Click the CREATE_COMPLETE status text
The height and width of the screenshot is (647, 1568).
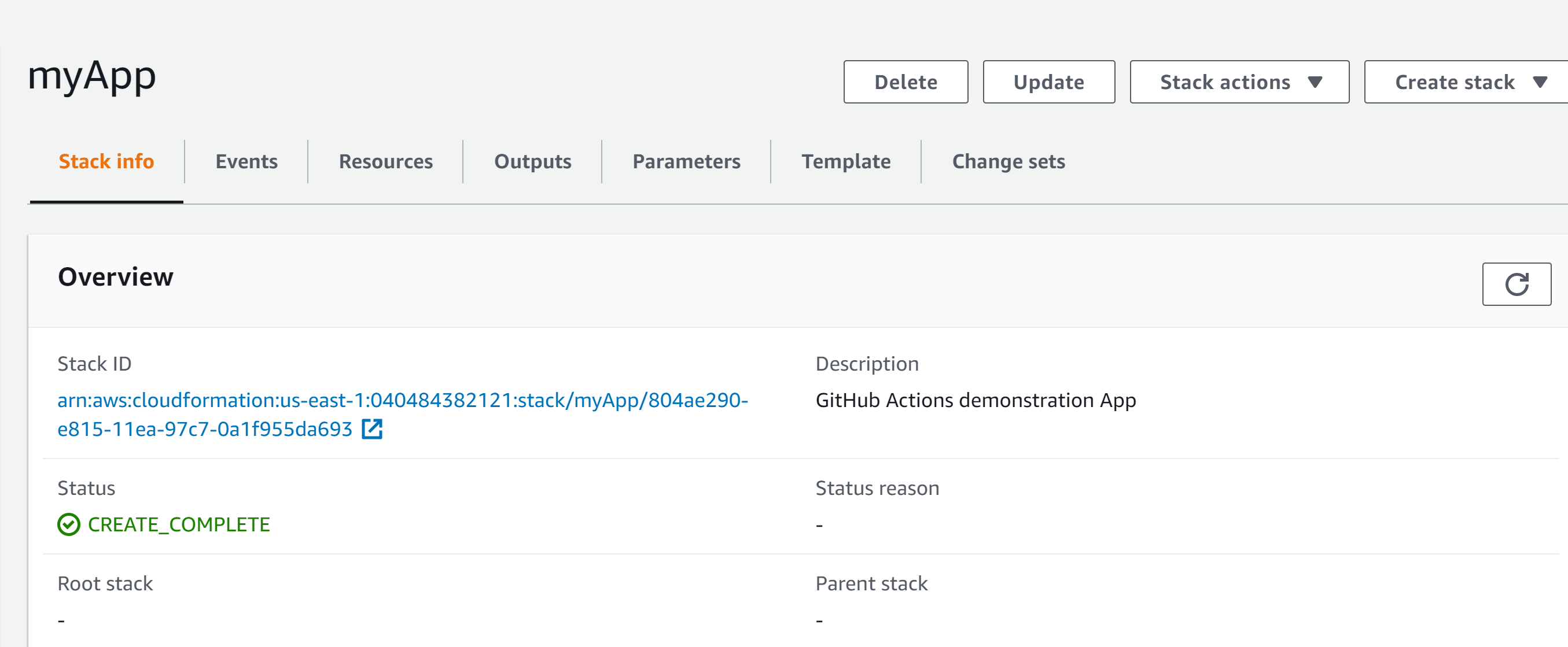(178, 524)
